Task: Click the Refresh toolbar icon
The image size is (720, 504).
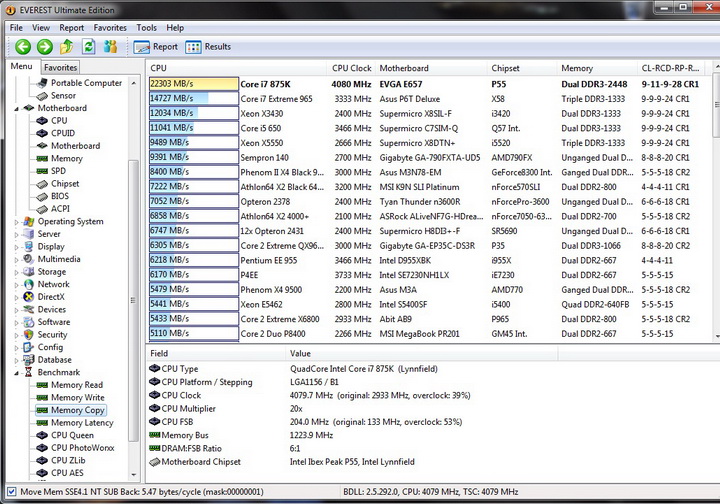Action: [x=88, y=46]
